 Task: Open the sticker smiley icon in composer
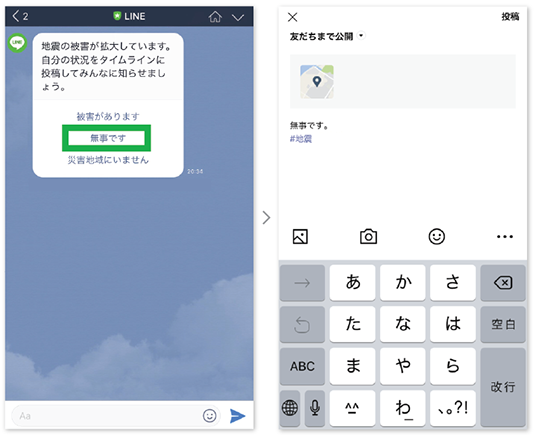437,236
